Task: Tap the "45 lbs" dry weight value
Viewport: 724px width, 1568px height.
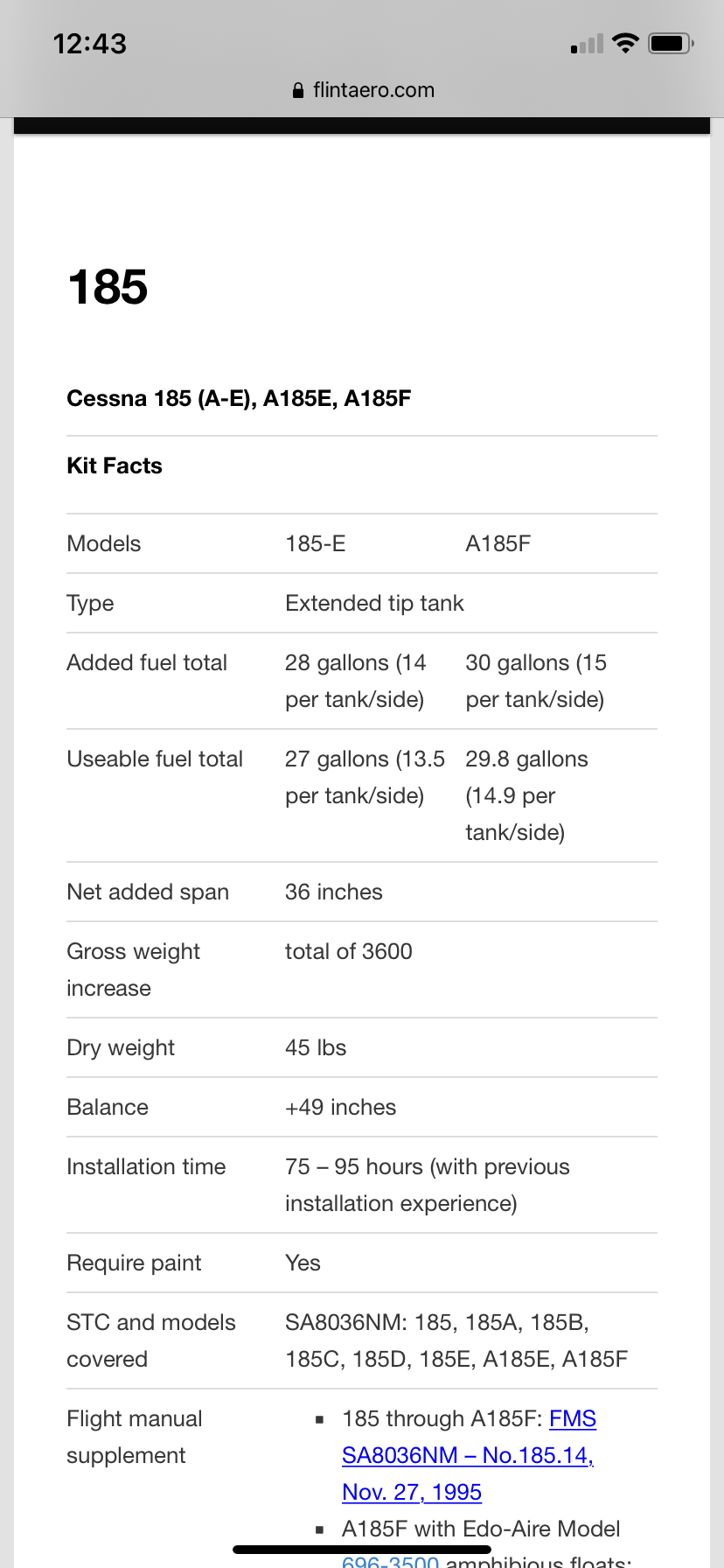Action: click(x=316, y=1047)
